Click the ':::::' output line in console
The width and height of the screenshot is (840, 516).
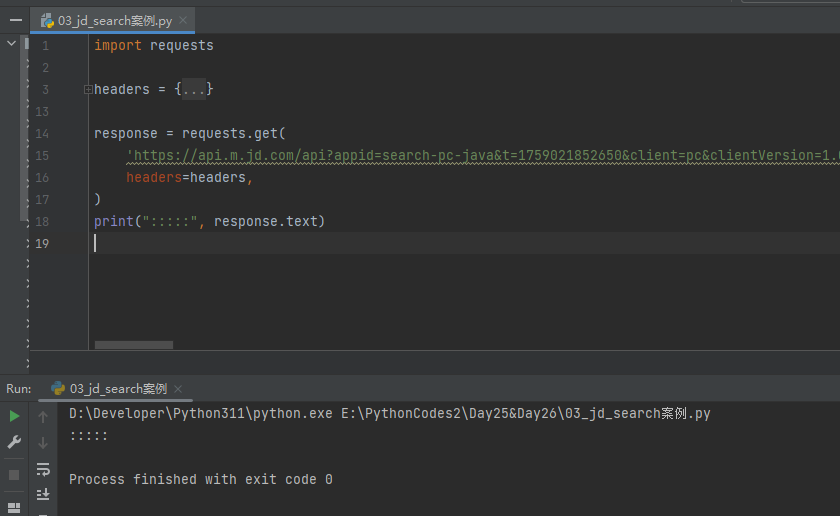point(88,436)
